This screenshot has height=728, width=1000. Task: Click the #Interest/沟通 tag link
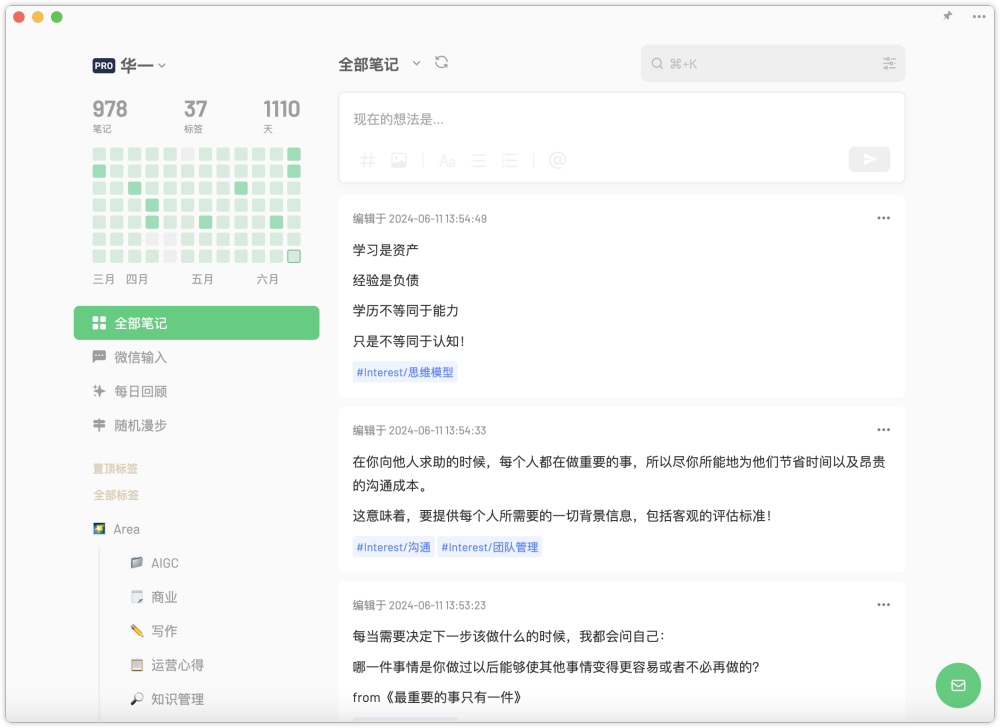click(392, 547)
